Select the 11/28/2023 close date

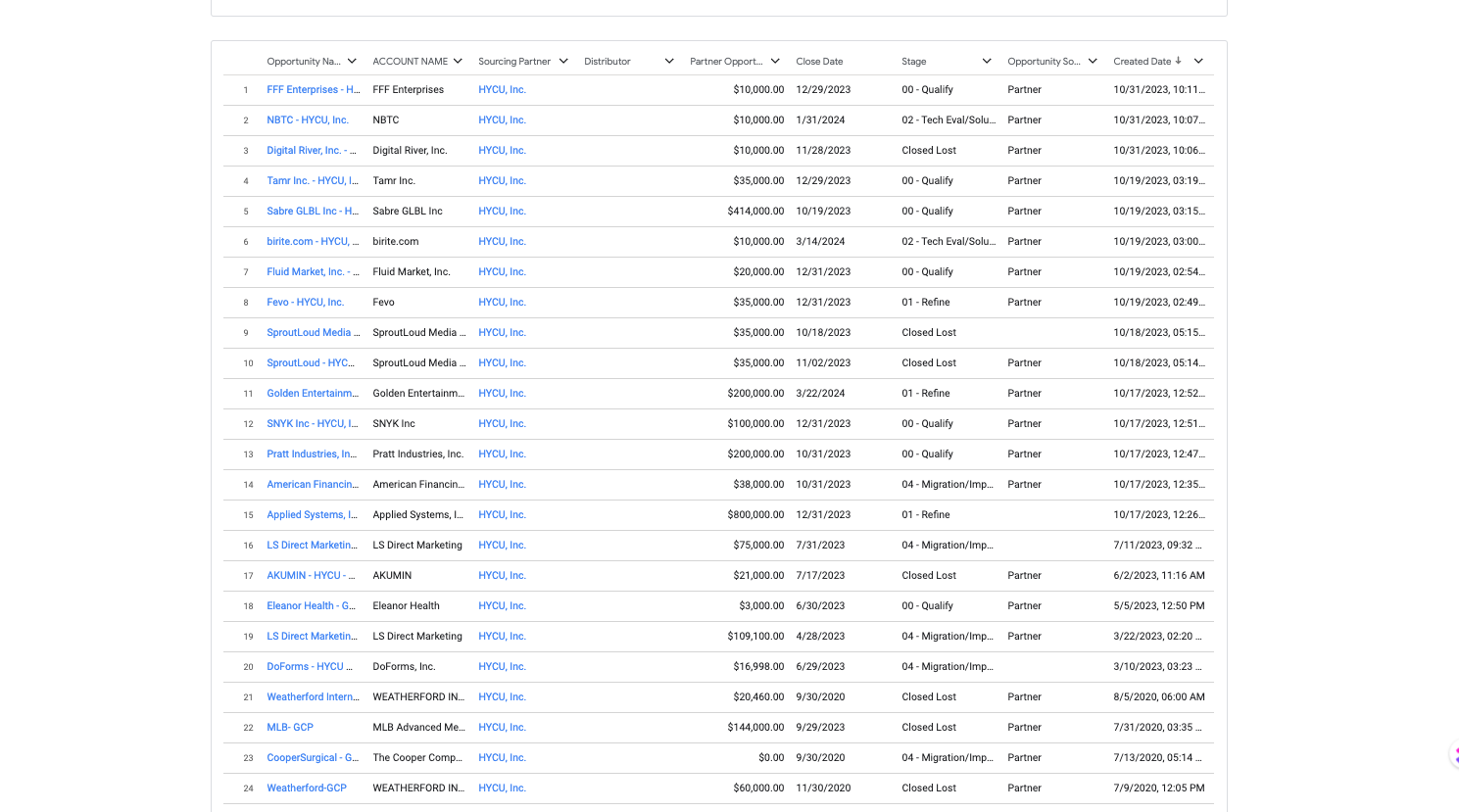pyautogui.click(x=823, y=151)
